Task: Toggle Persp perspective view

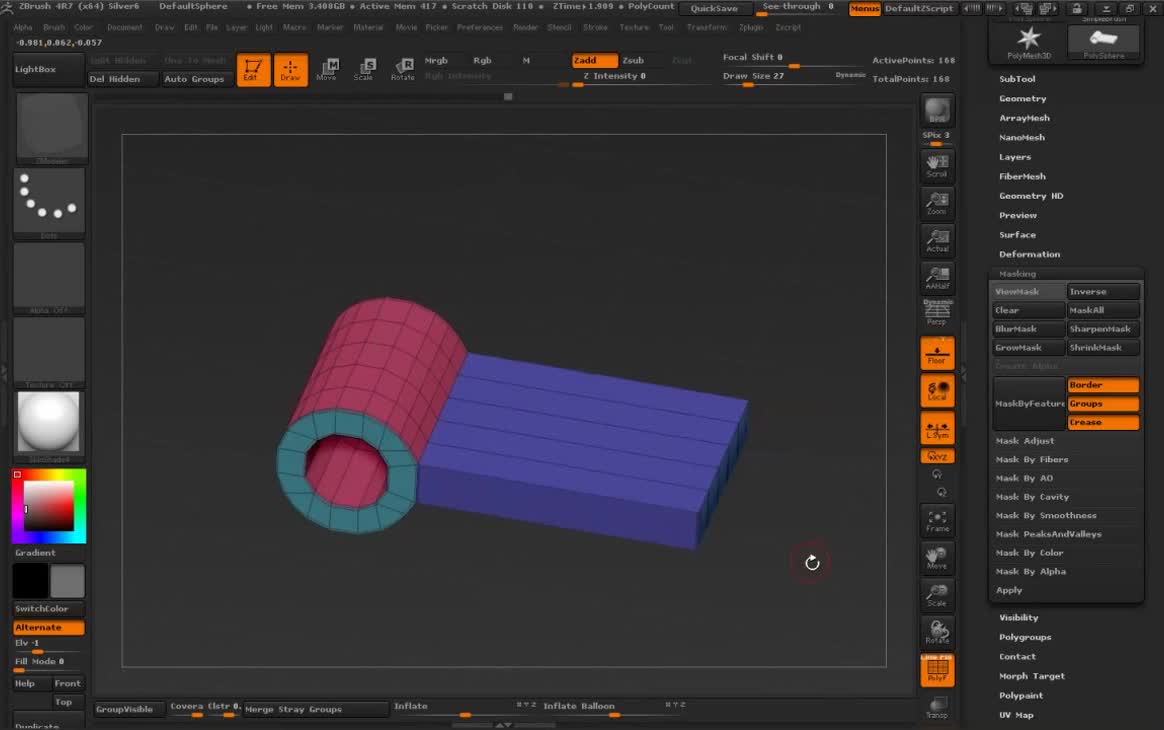Action: click(x=938, y=312)
